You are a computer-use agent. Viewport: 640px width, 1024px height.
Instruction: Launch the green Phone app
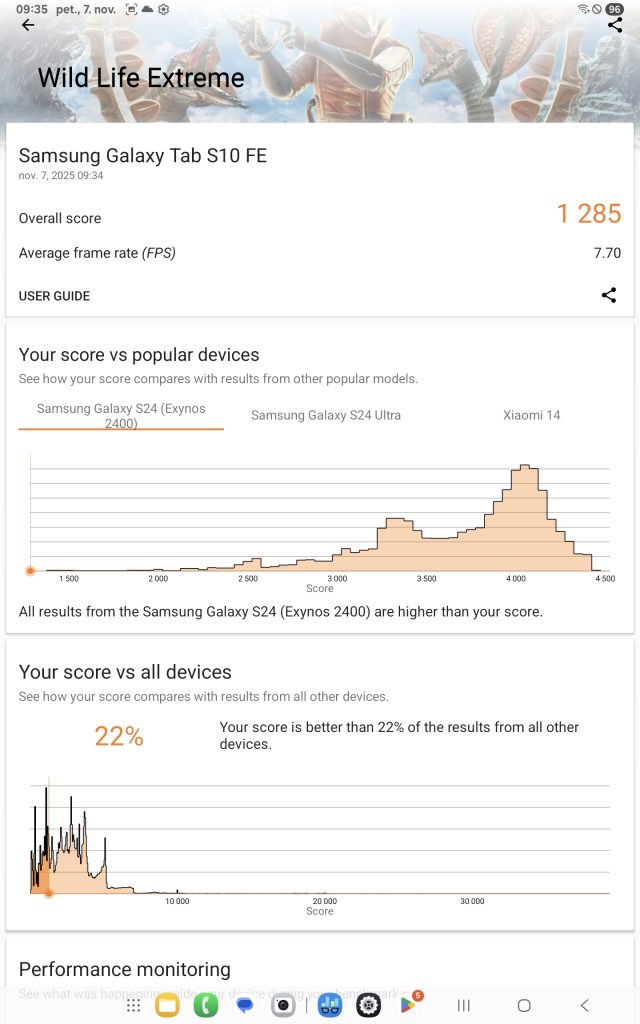pyautogui.click(x=206, y=1005)
